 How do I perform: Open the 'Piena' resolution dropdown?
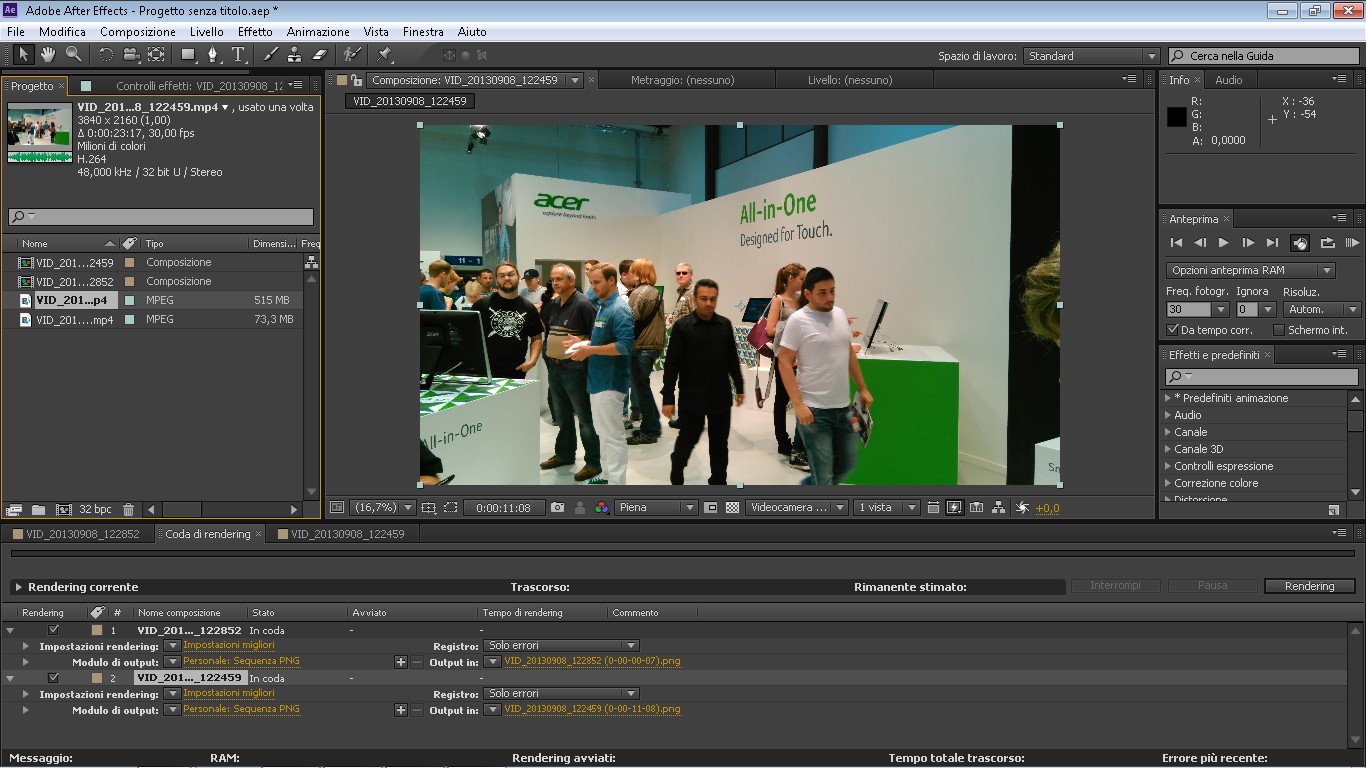656,508
